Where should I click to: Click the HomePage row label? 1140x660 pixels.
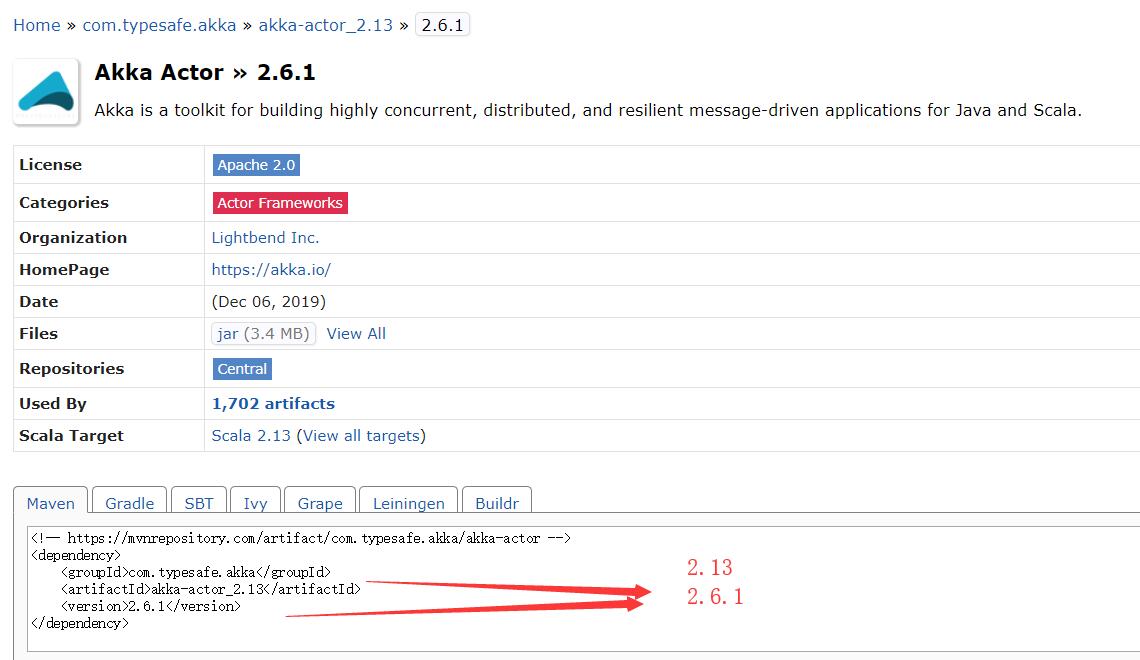pyautogui.click(x=64, y=270)
